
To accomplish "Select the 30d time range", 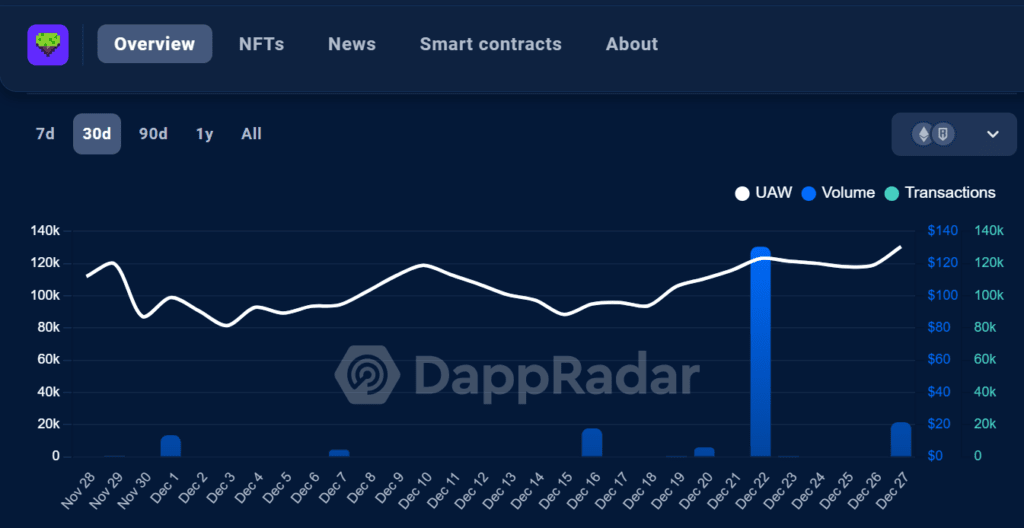I will pos(97,134).
